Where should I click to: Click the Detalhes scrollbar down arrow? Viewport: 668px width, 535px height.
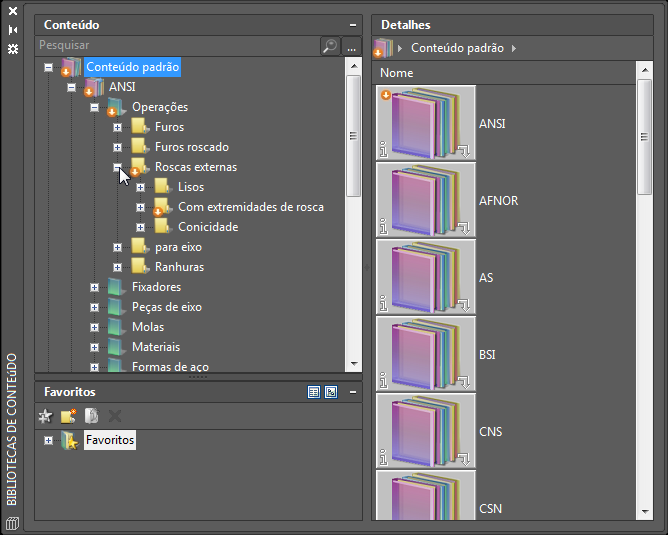pos(645,512)
